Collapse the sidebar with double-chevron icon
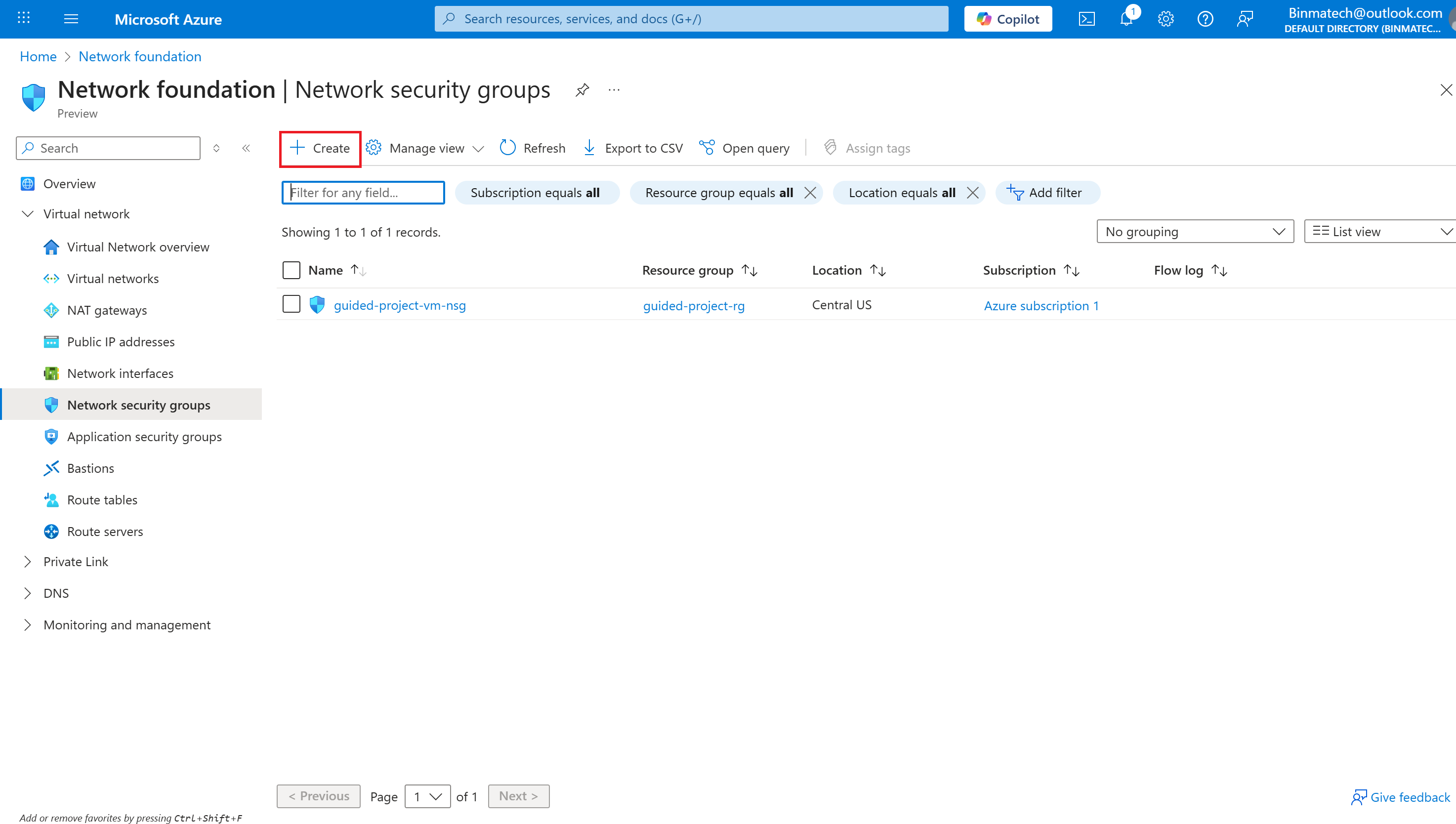1456x824 pixels. tap(246, 148)
